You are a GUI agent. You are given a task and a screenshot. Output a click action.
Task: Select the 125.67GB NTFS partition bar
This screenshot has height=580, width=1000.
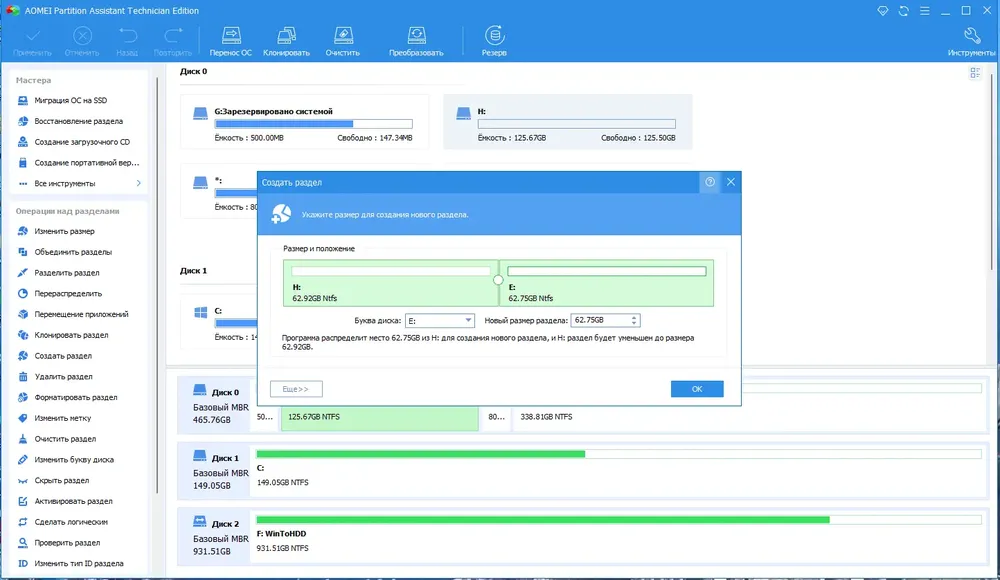pyautogui.click(x=379, y=418)
